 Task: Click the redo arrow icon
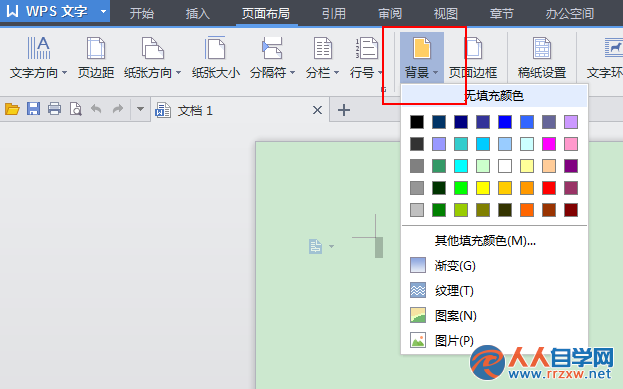[118, 108]
